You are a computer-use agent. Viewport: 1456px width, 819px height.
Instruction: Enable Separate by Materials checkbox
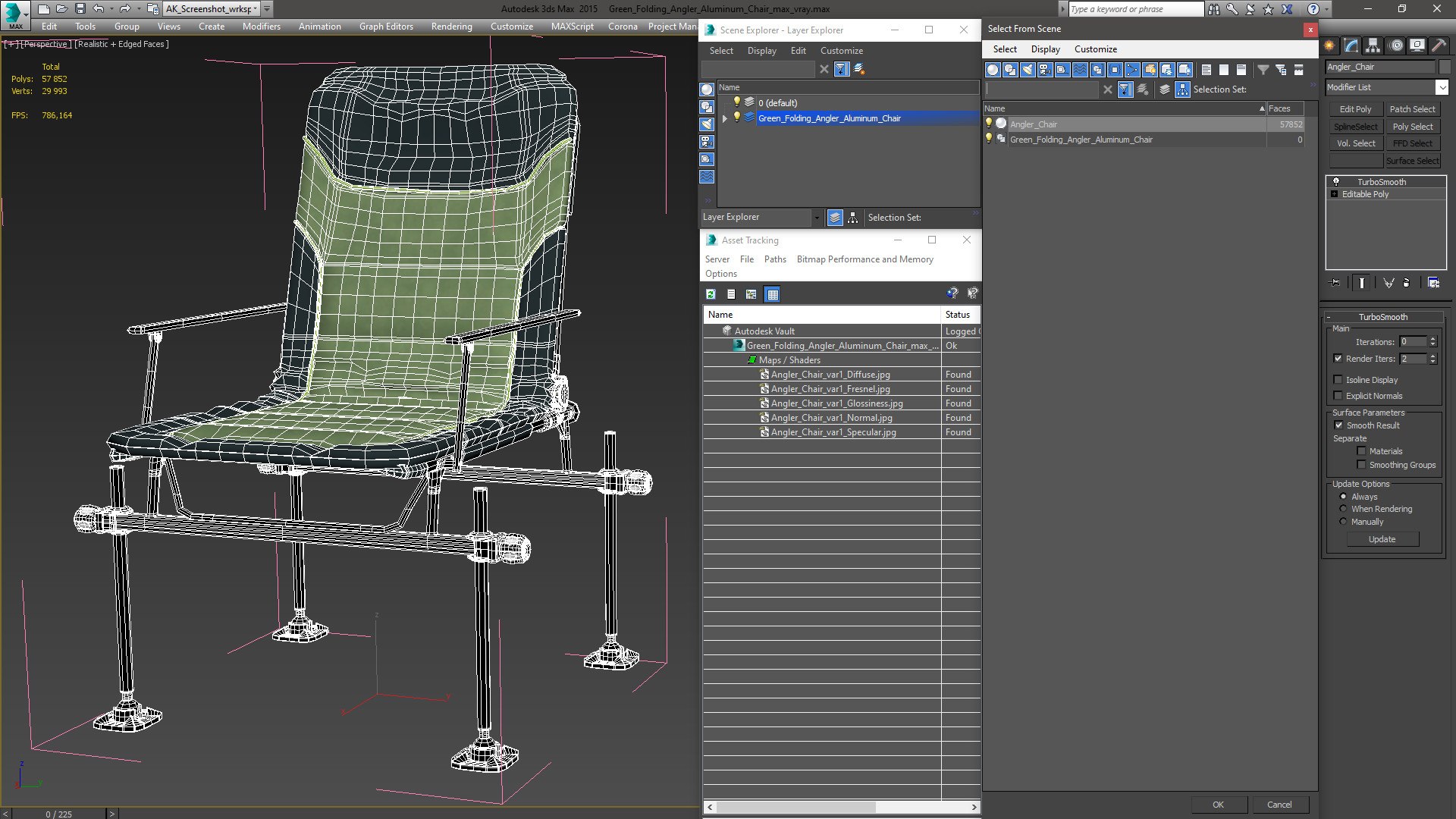pyautogui.click(x=1361, y=451)
